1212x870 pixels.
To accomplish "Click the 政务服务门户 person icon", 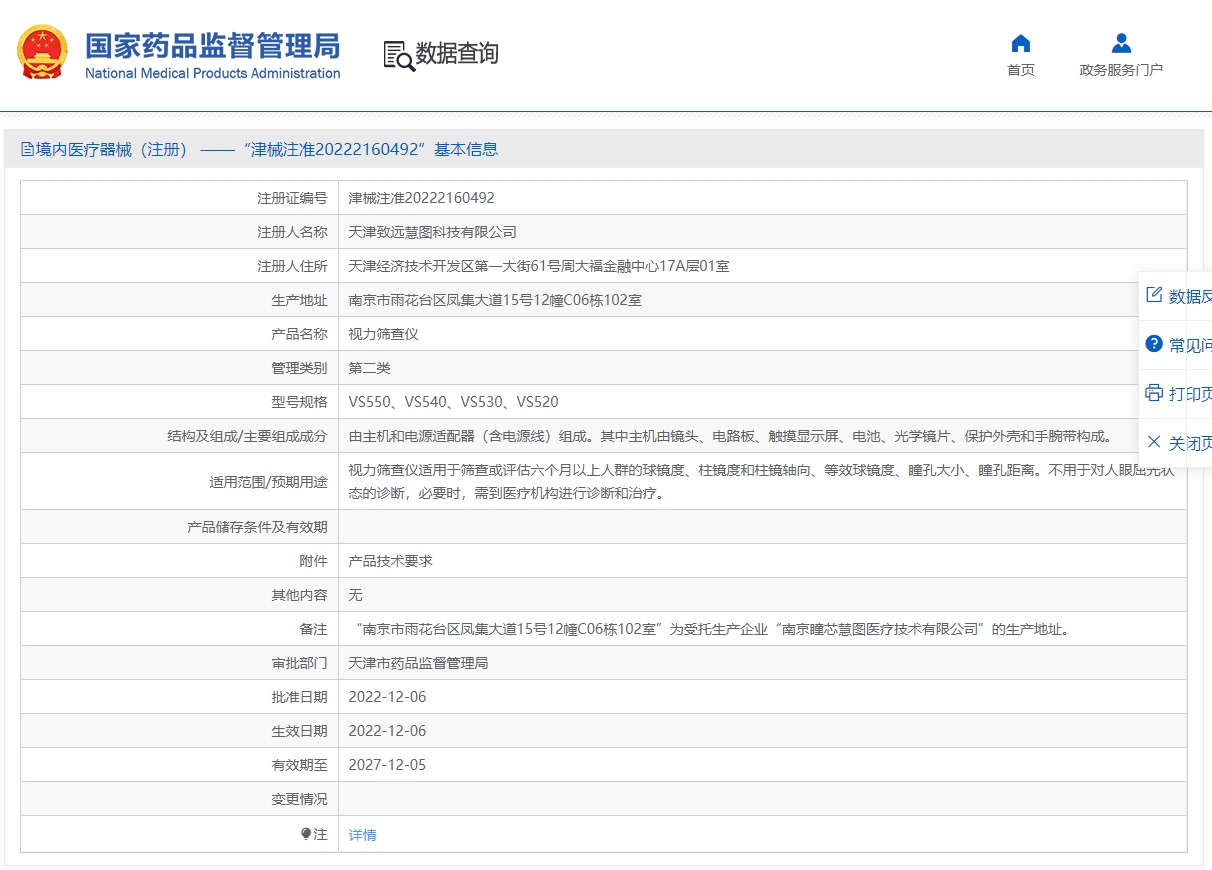I will pyautogui.click(x=1121, y=43).
